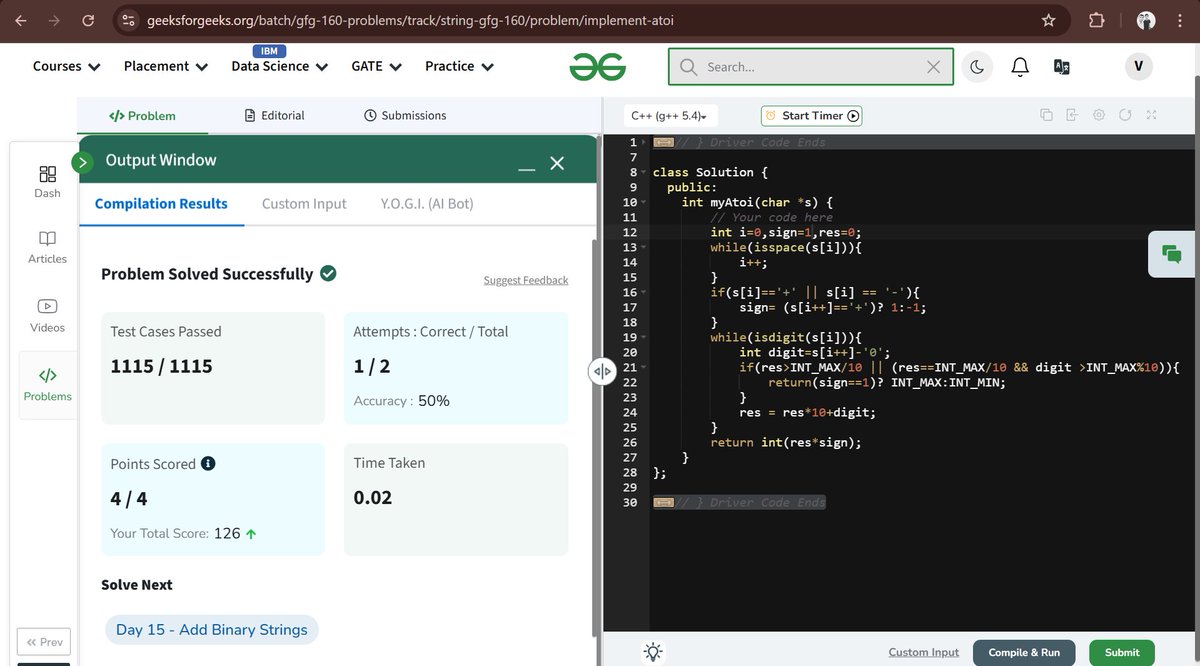The width and height of the screenshot is (1200, 666).
Task: Select Custom Input tab
Action: [x=304, y=204]
